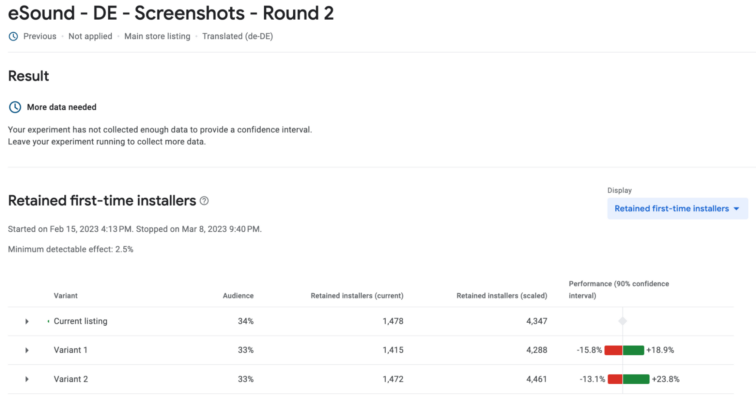Click the More data needed clock icon
Viewport: 756px width, 413px height.
click(x=15, y=107)
